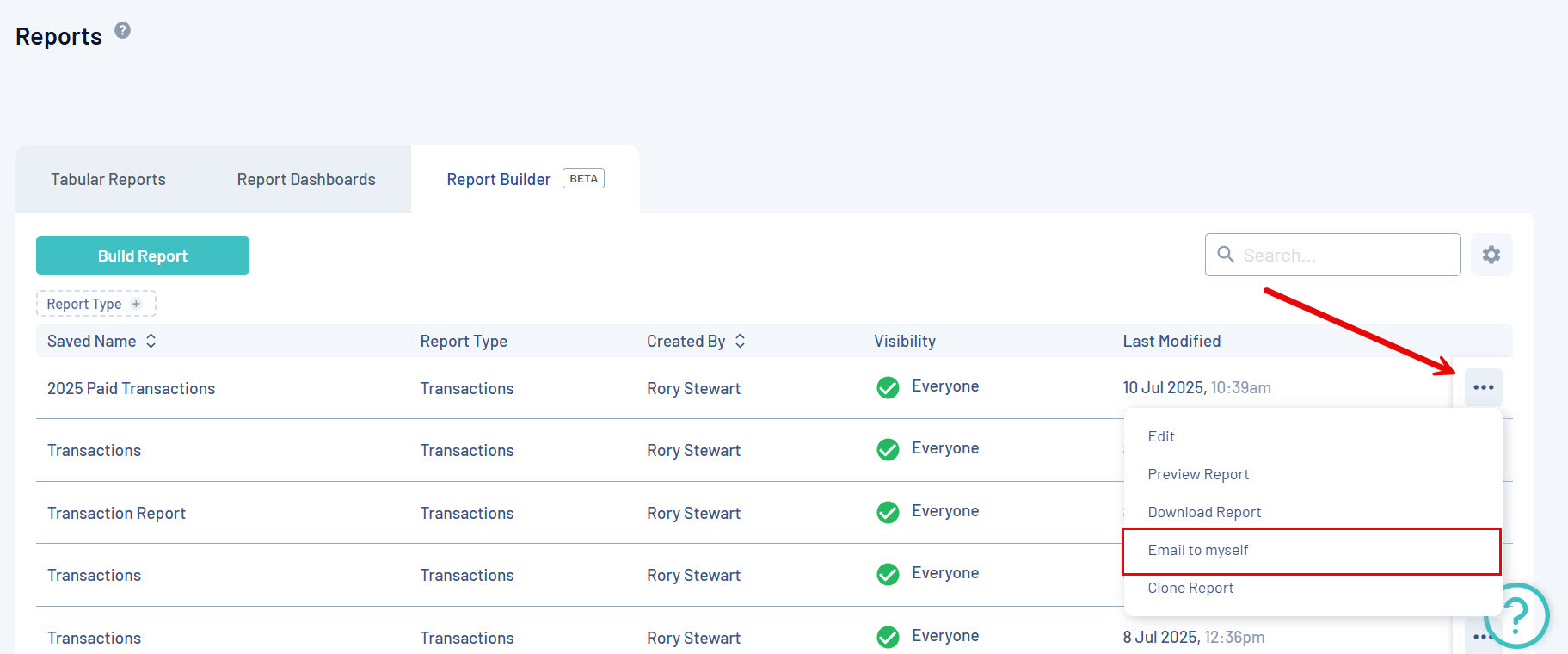Switch to Tabular Reports tab
This screenshot has width=1568, height=654.
(x=108, y=179)
